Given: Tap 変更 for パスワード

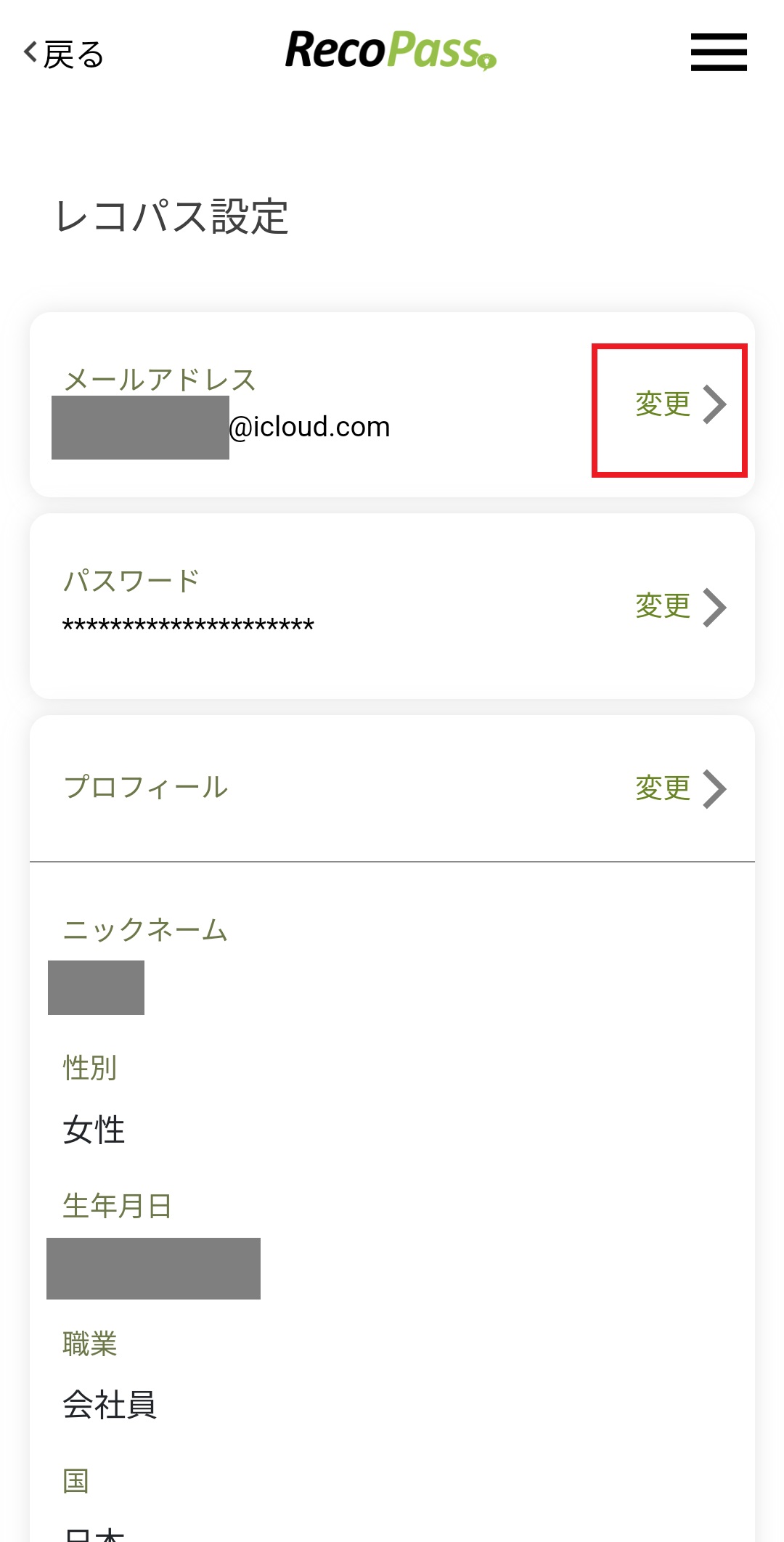Looking at the screenshot, I should point(663,606).
